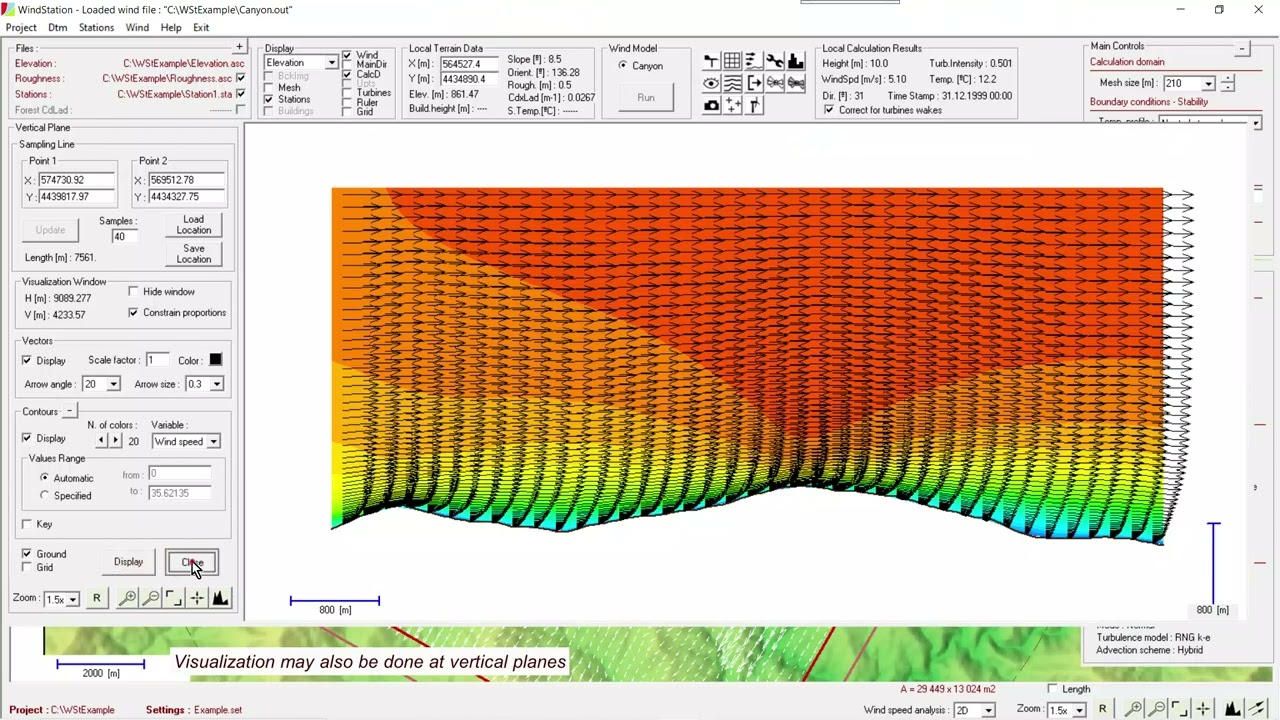Toggle Correct for turbines wakes checkbox
The image size is (1280, 720).
click(x=829, y=110)
